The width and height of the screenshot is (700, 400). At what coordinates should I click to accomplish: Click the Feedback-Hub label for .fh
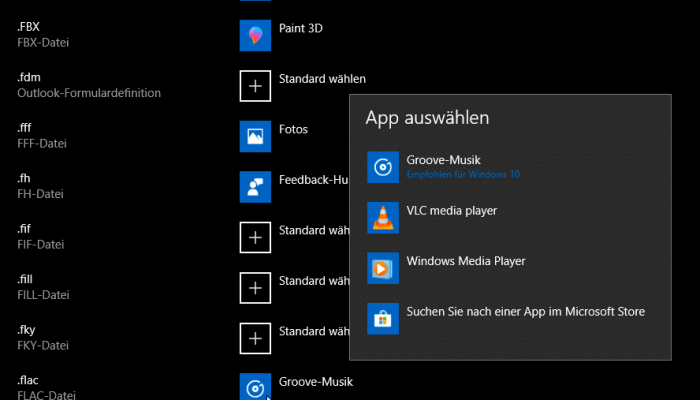point(314,180)
